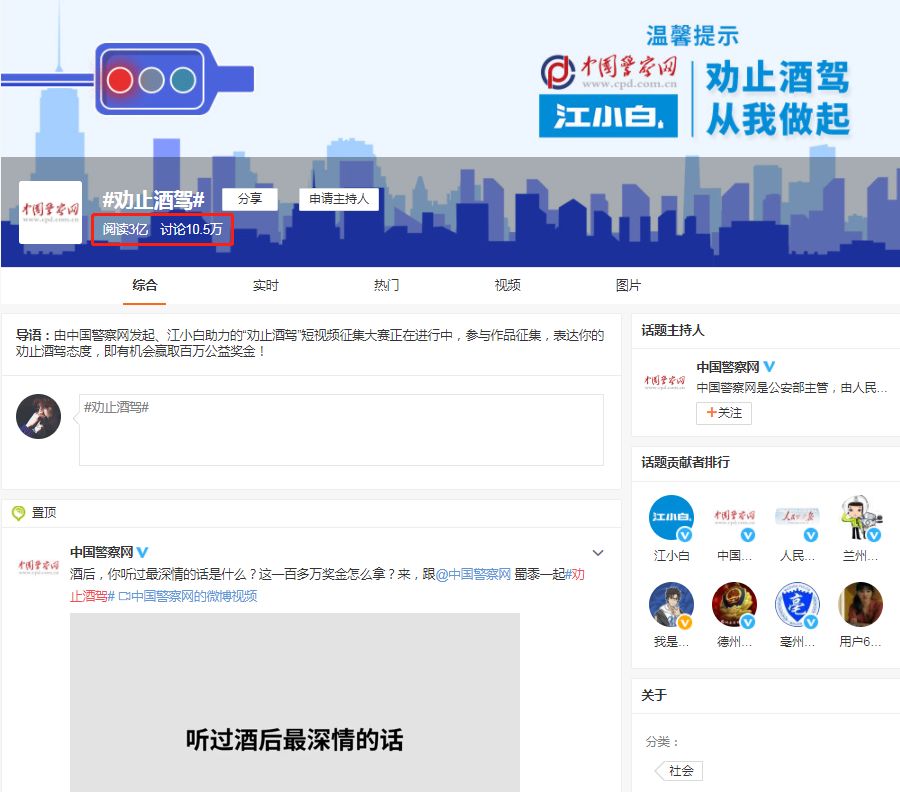Viewport: 900px width, 792px height.
Task: Click the green 置顶 pin icon
Action: click(x=18, y=513)
